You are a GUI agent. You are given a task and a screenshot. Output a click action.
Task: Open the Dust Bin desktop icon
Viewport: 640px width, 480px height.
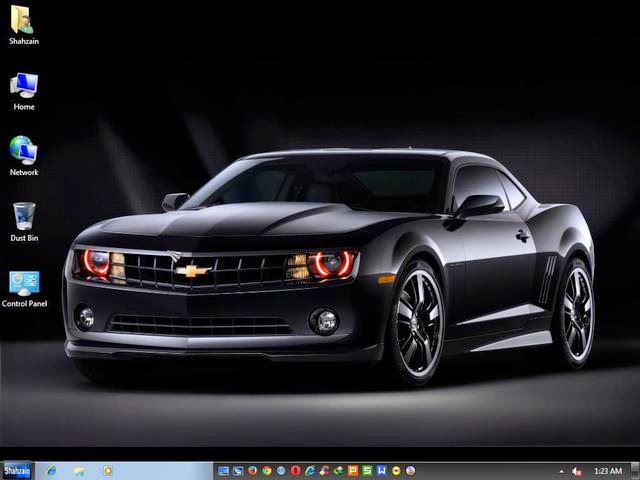[x=24, y=222]
